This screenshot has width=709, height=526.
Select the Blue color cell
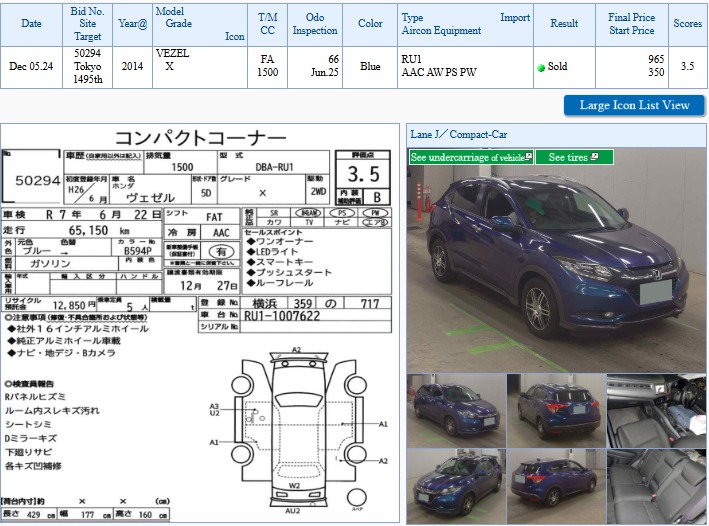tap(370, 67)
